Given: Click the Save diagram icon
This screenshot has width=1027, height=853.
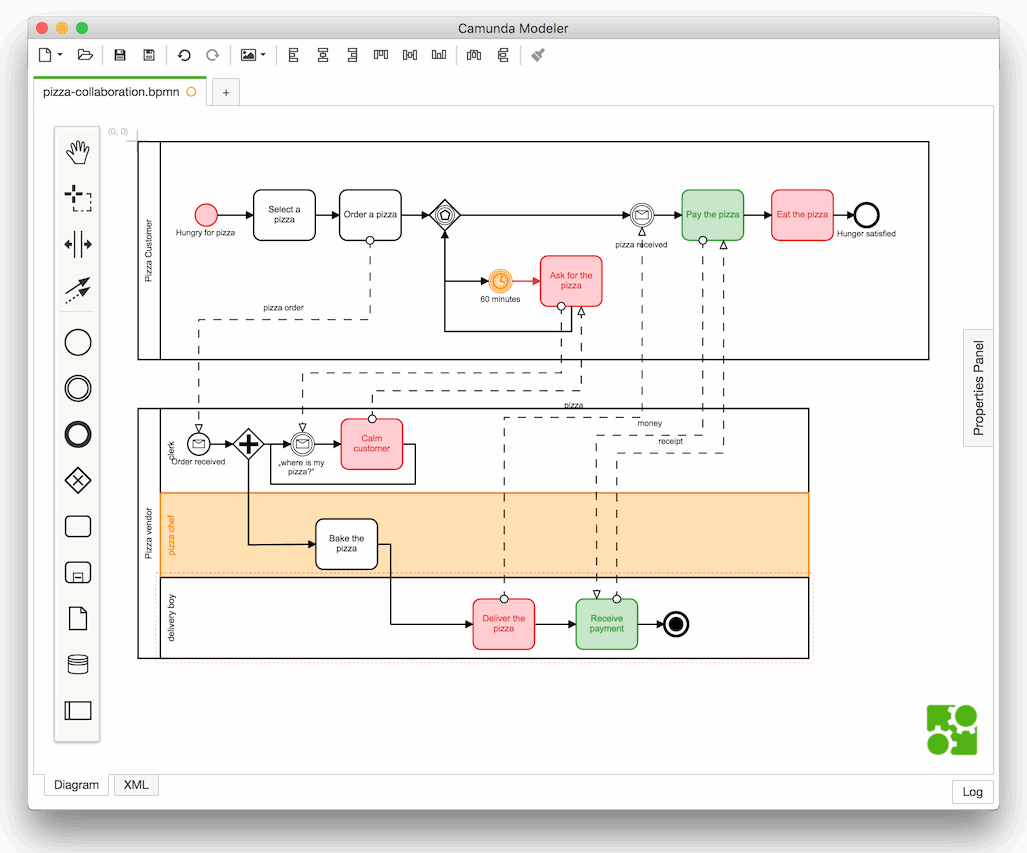Looking at the screenshot, I should pos(120,55).
